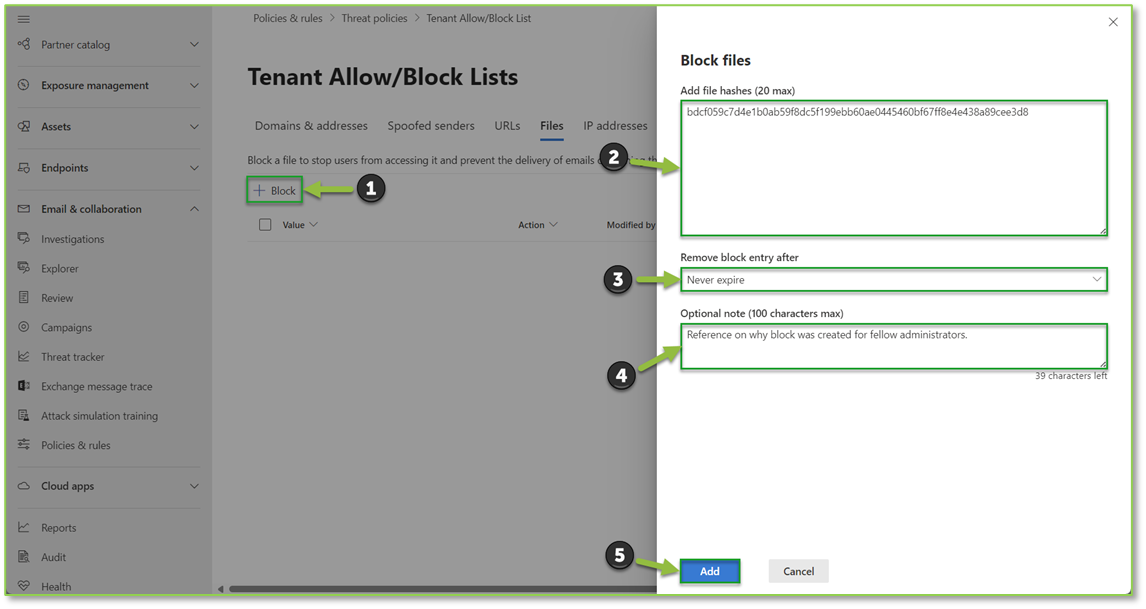Open Explorer via its sidebar icon
The image size is (1146, 609).
[23, 268]
